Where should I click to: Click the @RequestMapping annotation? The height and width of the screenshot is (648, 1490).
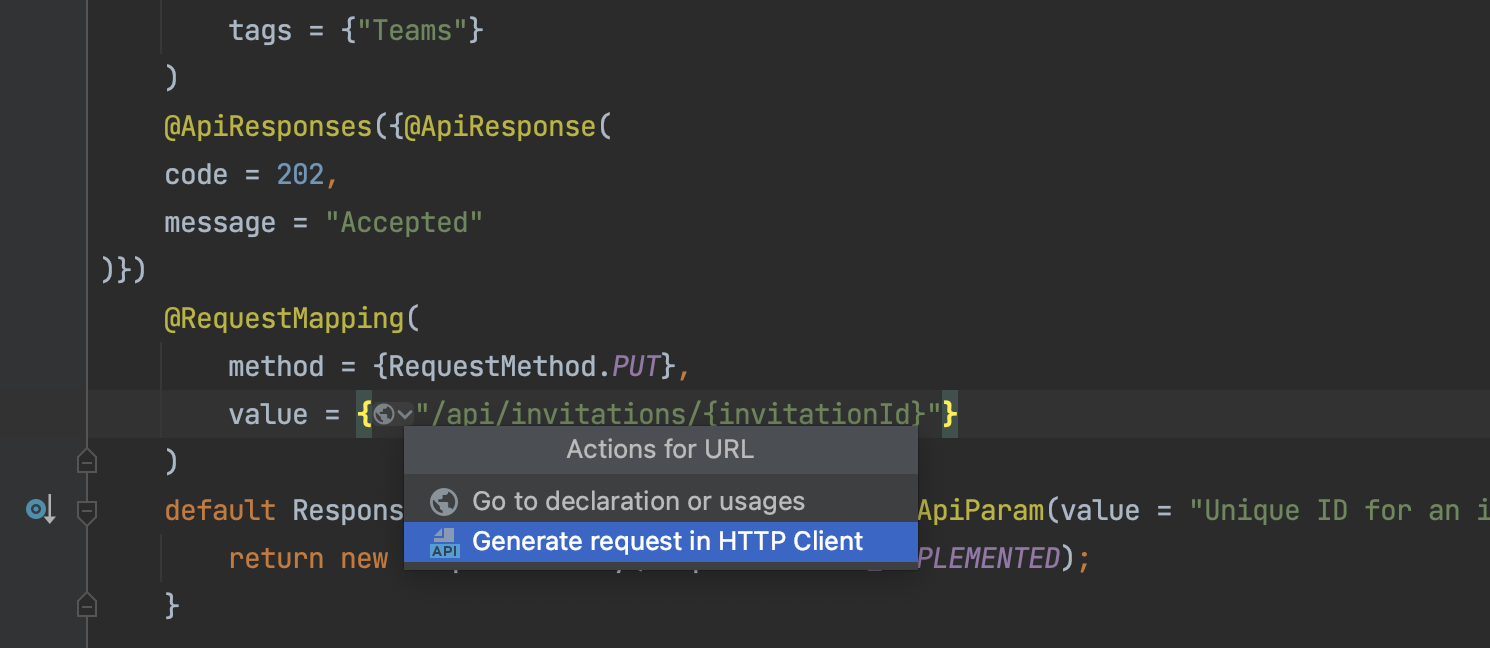tap(284, 318)
